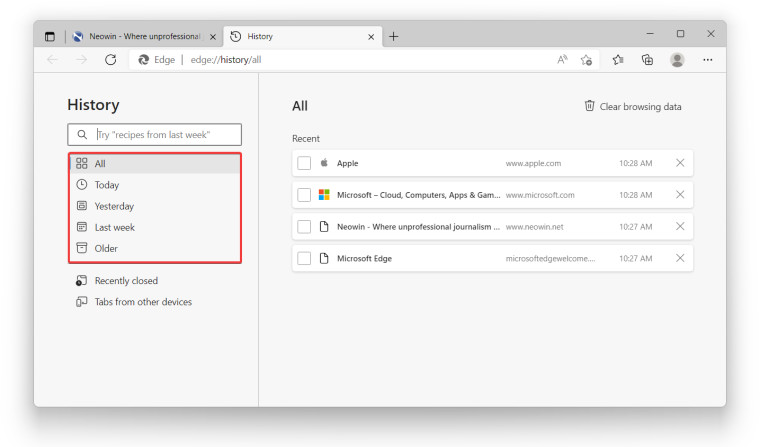Screen dimensions: 760x447
Task: Show history from Last week
Action: pos(155,227)
